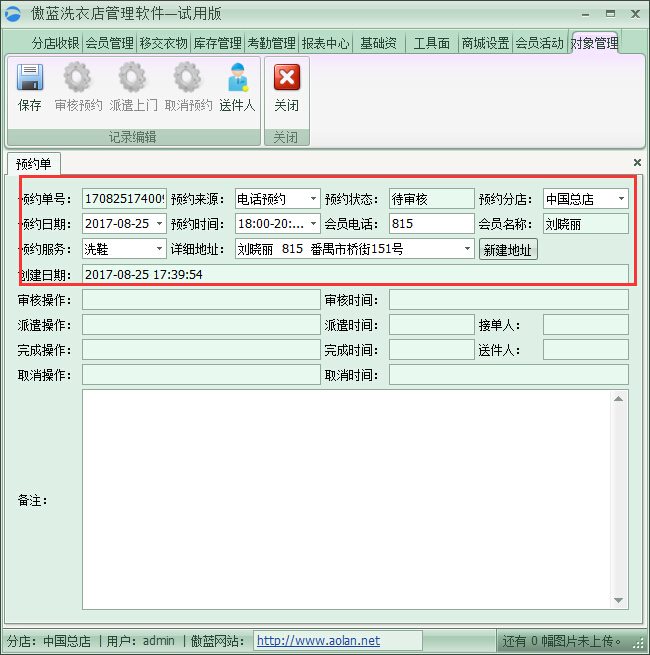This screenshot has height=655, width=650.
Task: Click the 送件人 person icon
Action: pyautogui.click(x=237, y=78)
